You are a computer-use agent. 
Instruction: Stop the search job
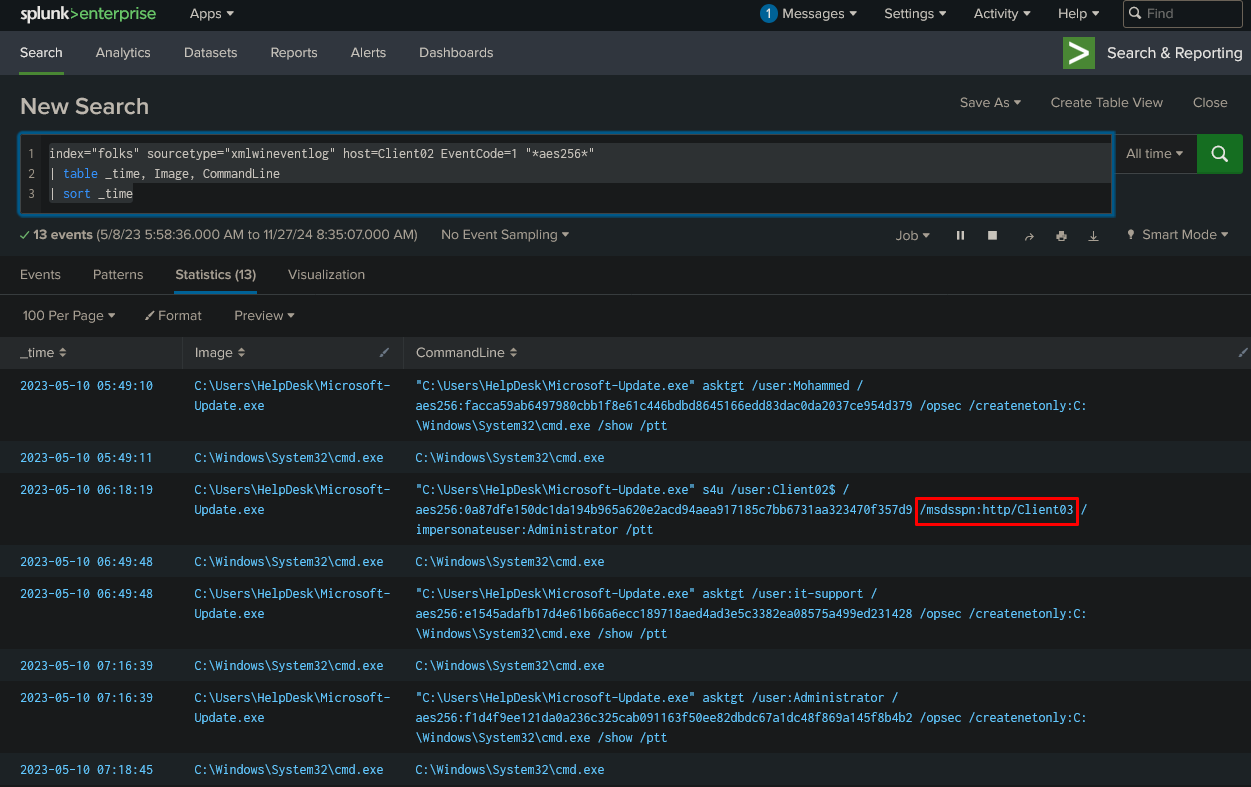pos(993,235)
